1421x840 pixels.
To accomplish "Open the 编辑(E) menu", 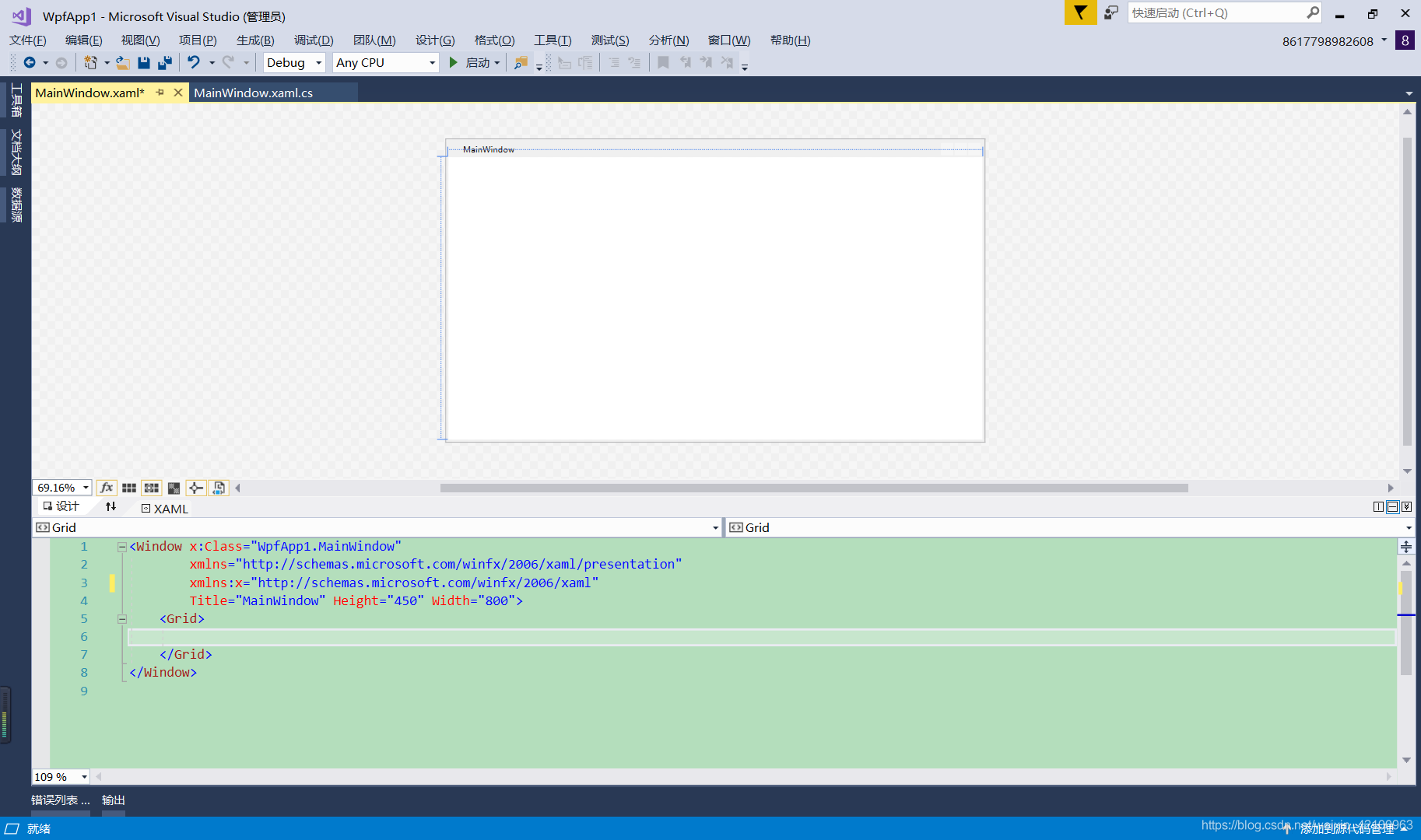I will pos(84,40).
